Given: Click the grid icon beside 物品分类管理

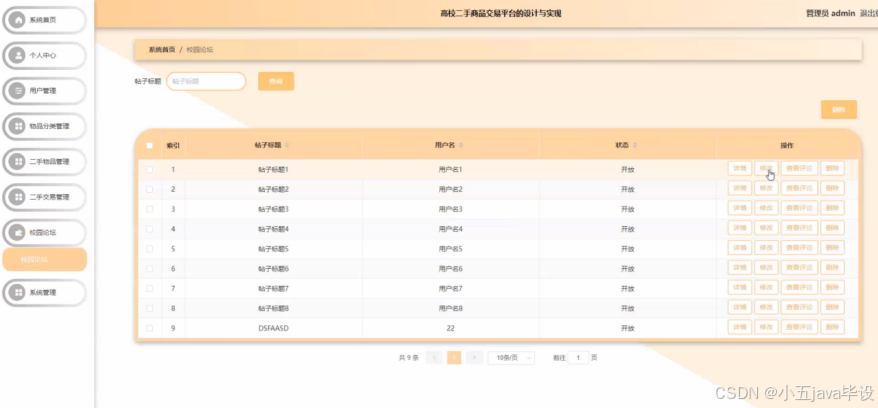Looking at the screenshot, I should (x=18, y=126).
